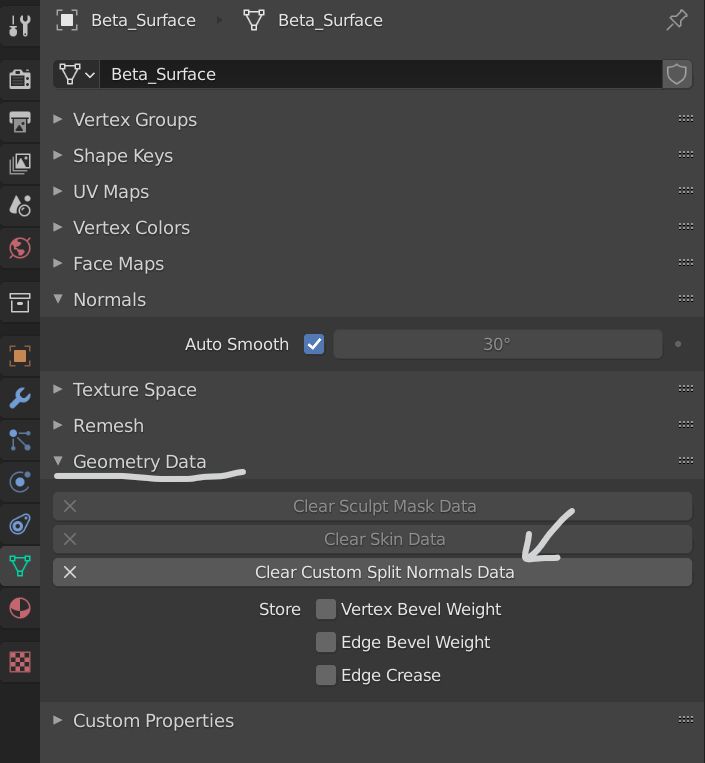Open the Texture properties checker icon
The width and height of the screenshot is (705, 763).
20,661
